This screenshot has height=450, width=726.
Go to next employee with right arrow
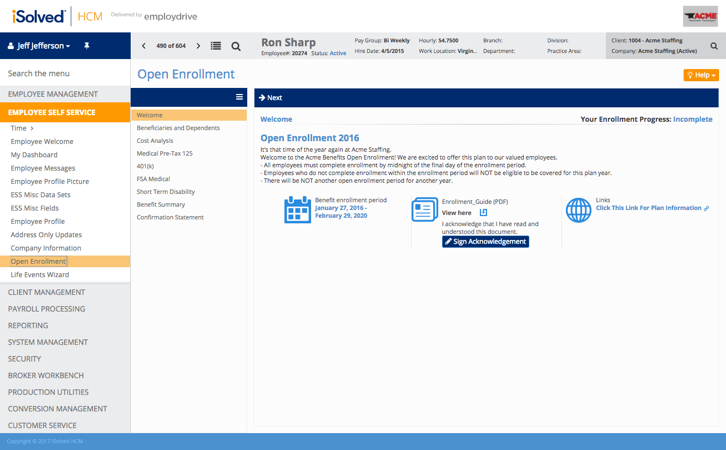[x=198, y=46]
